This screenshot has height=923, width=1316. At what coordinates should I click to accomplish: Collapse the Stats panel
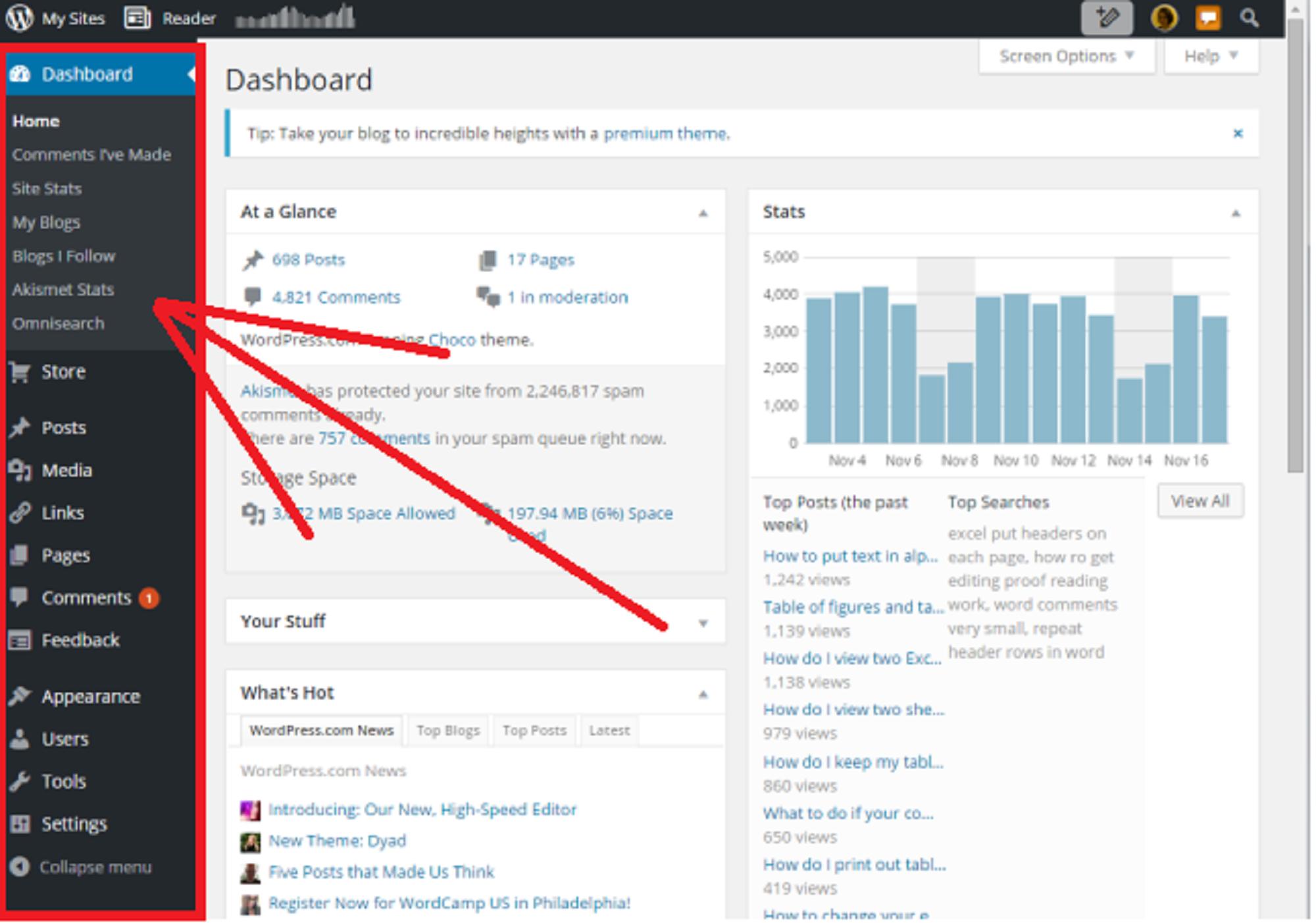[1236, 213]
